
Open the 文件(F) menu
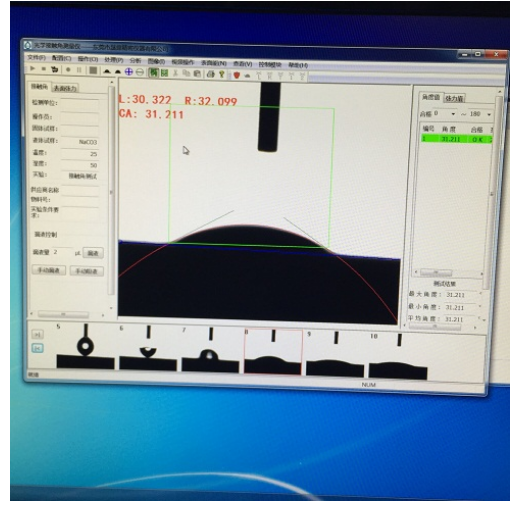point(36,58)
